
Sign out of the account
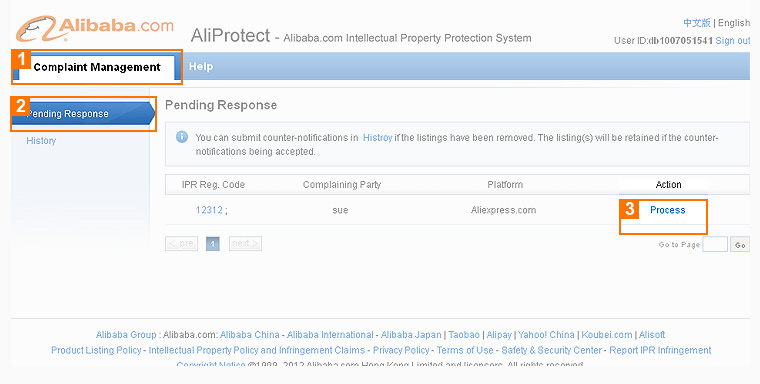(732, 41)
